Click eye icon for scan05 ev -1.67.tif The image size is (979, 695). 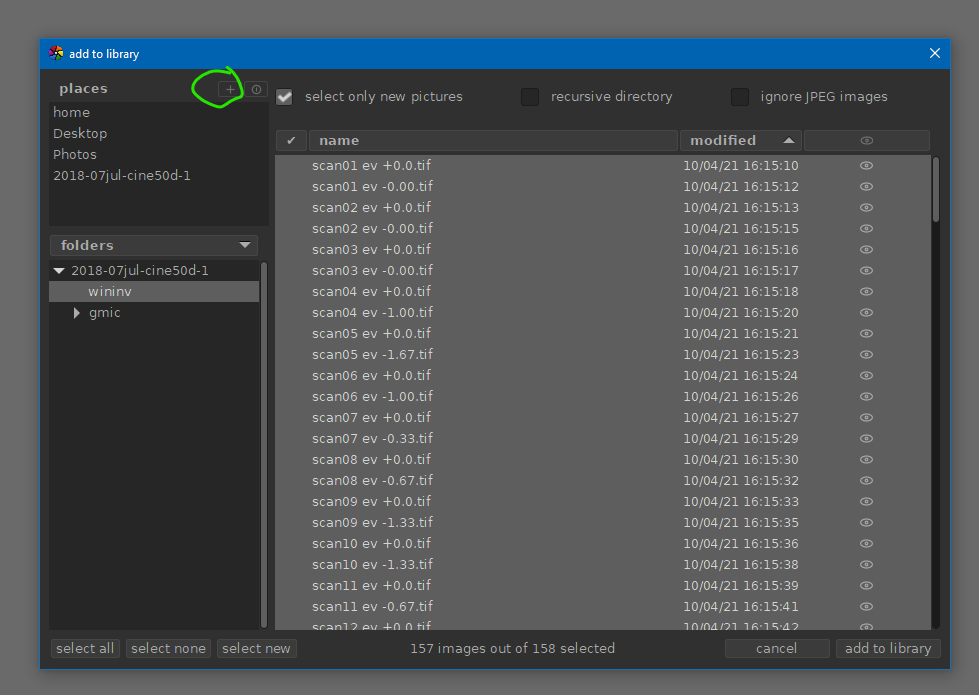click(866, 355)
